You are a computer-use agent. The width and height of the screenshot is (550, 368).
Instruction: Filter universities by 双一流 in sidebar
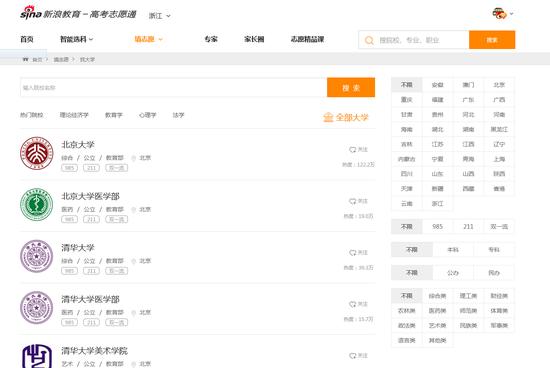click(499, 227)
